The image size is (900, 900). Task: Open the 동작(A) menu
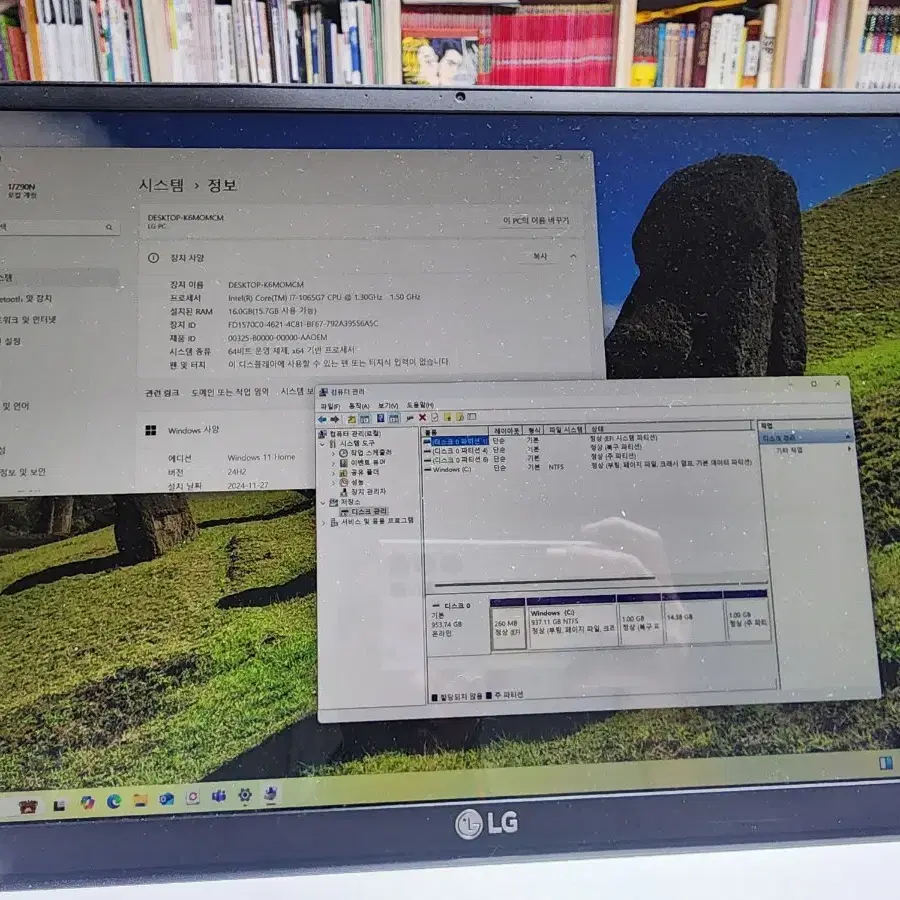[359, 406]
